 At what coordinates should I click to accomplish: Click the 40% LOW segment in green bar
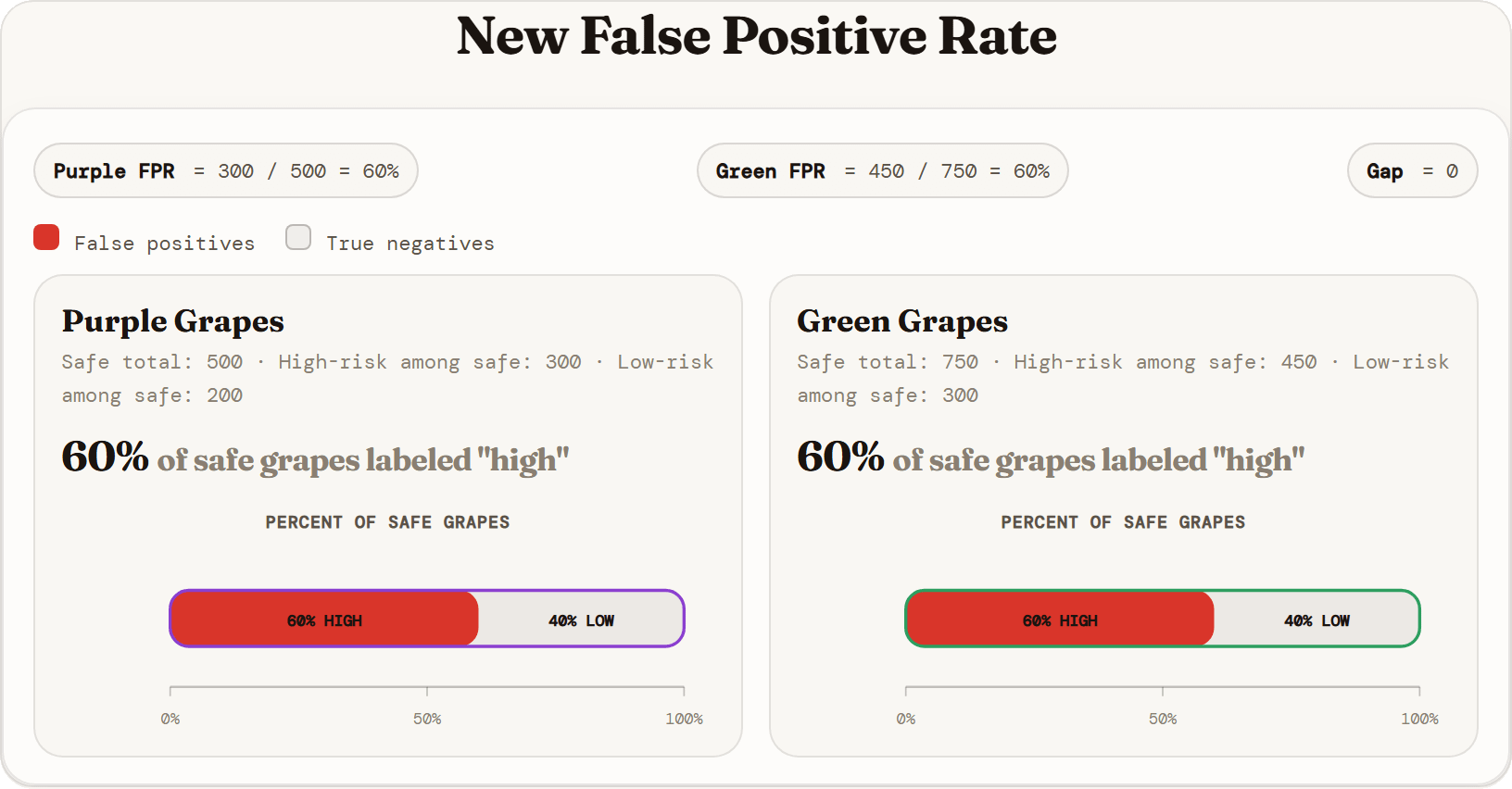pyautogui.click(x=1317, y=619)
